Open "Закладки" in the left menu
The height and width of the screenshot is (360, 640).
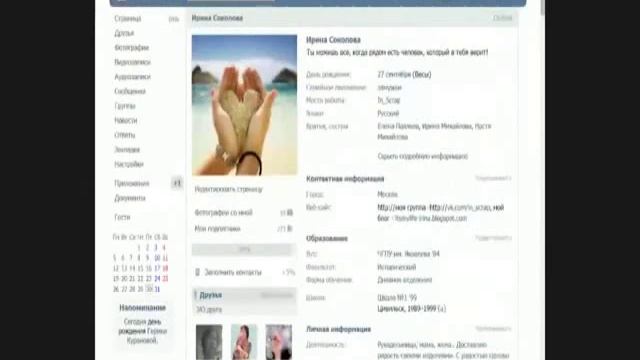click(127, 150)
